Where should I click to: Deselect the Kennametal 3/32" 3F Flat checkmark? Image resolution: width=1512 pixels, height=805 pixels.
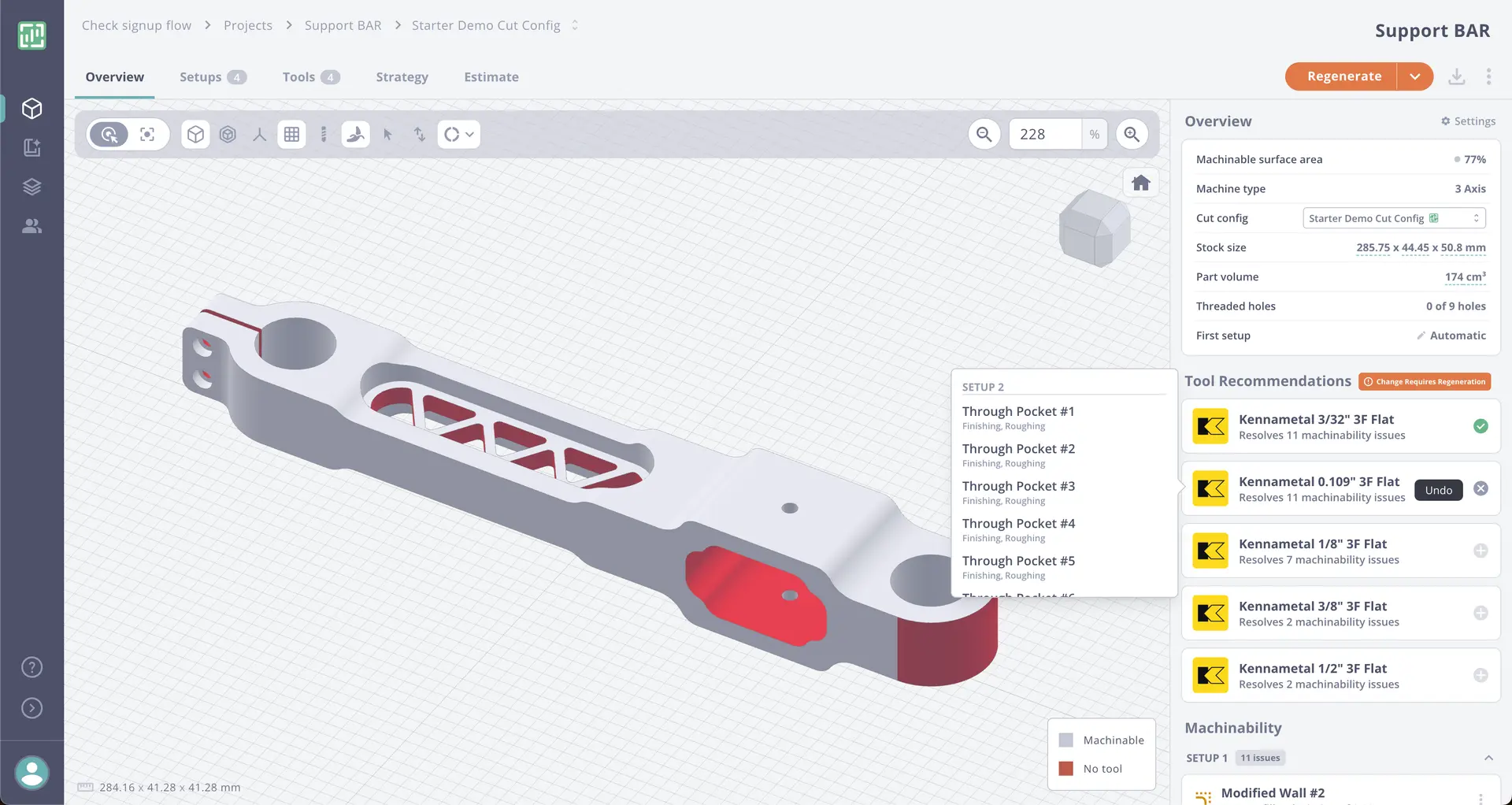click(x=1480, y=426)
